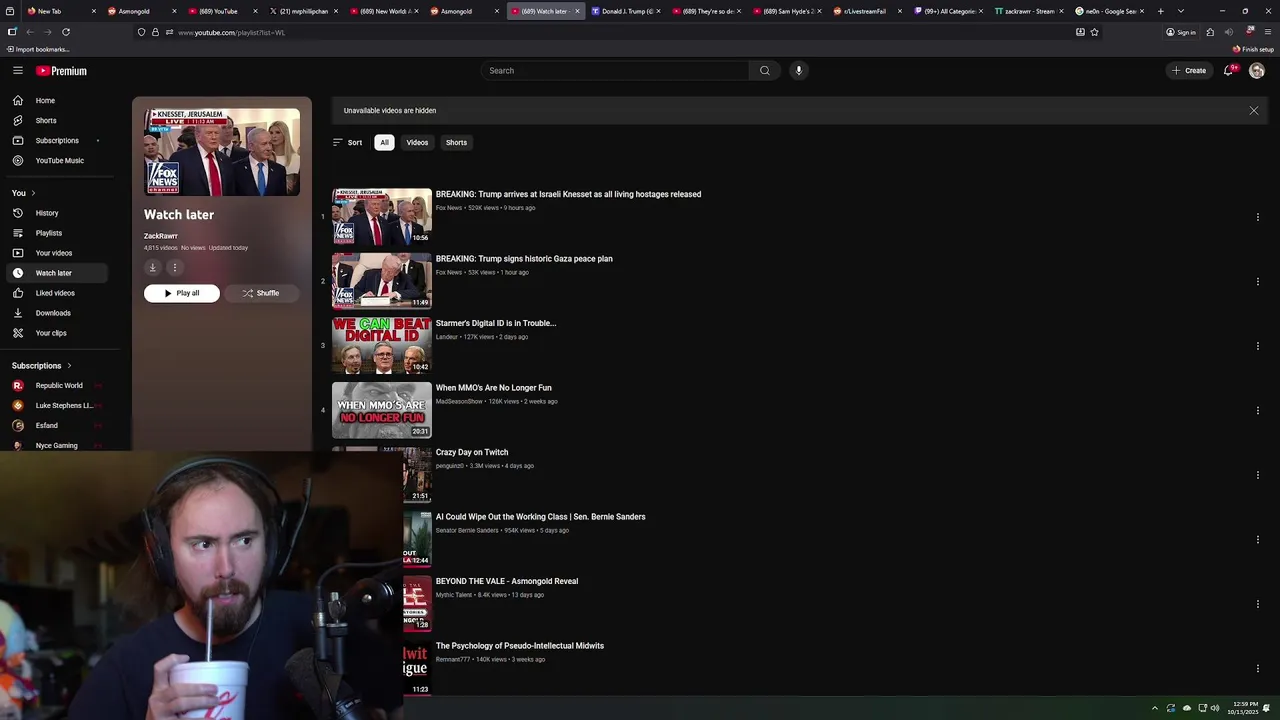
Task: Open YouTube Music in sidebar
Action: click(59, 160)
